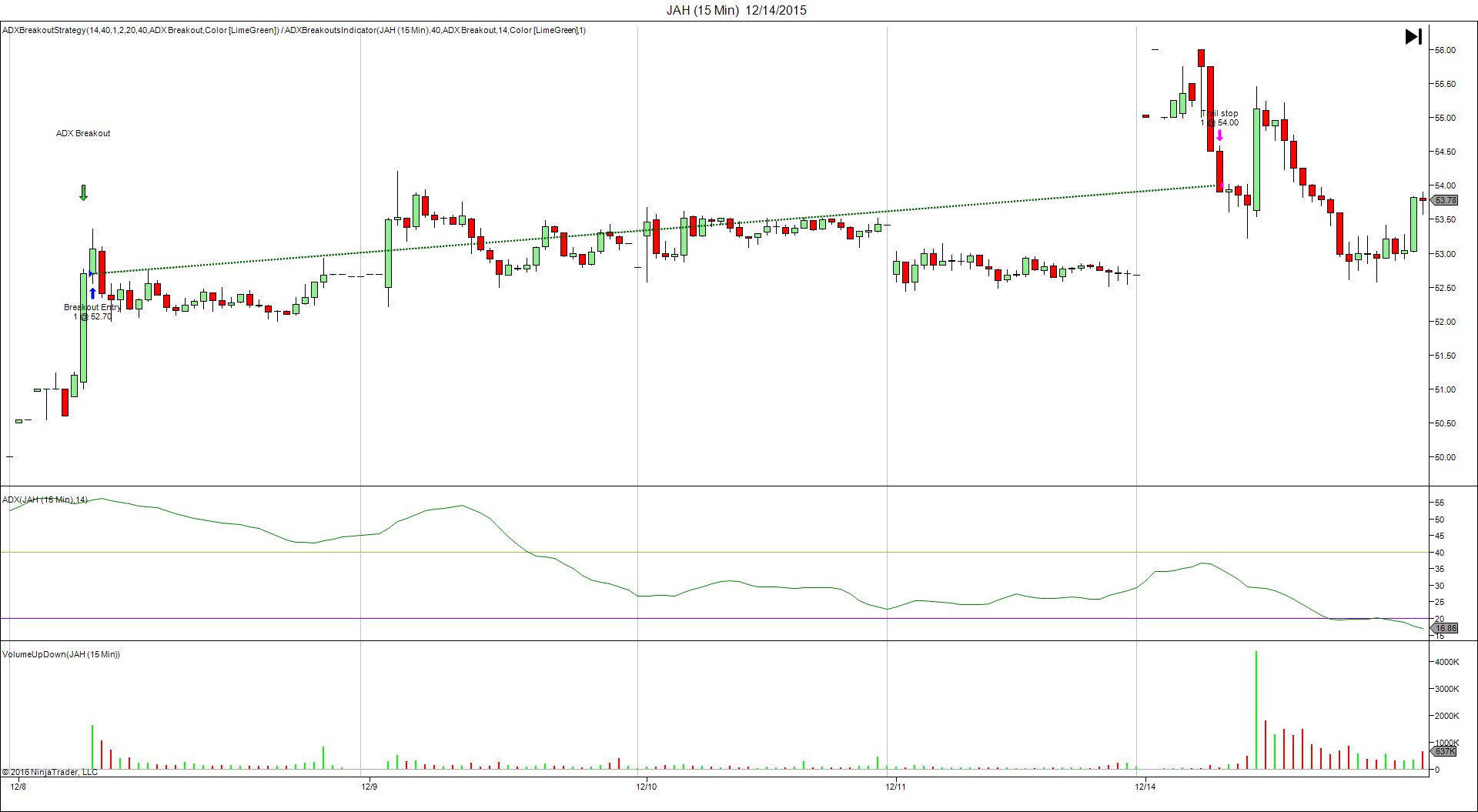Image resolution: width=1478 pixels, height=812 pixels.
Task: Click the 12/8 date label on time axis
Action: (x=18, y=786)
